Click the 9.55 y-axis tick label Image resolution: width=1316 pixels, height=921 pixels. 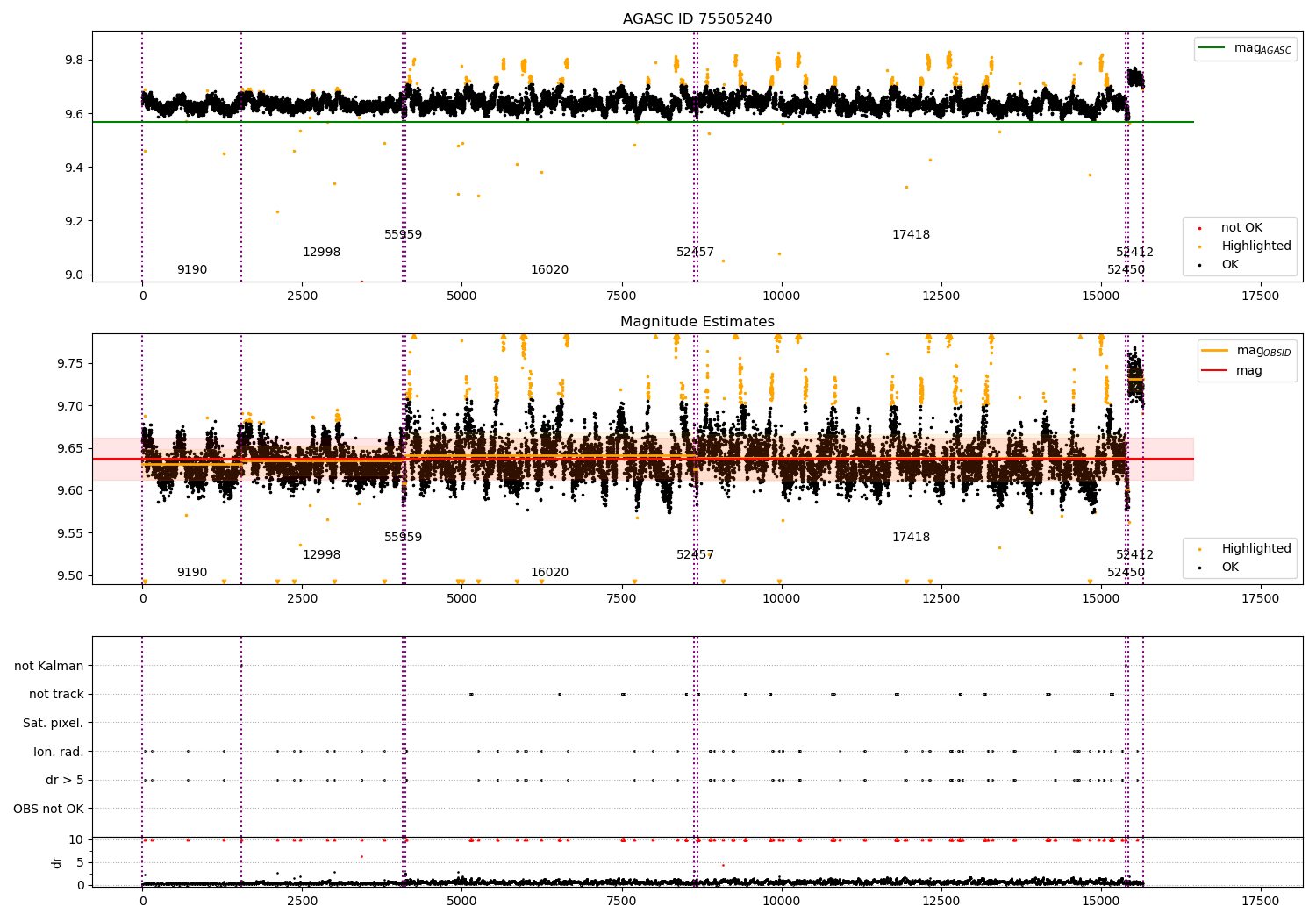tap(70, 534)
